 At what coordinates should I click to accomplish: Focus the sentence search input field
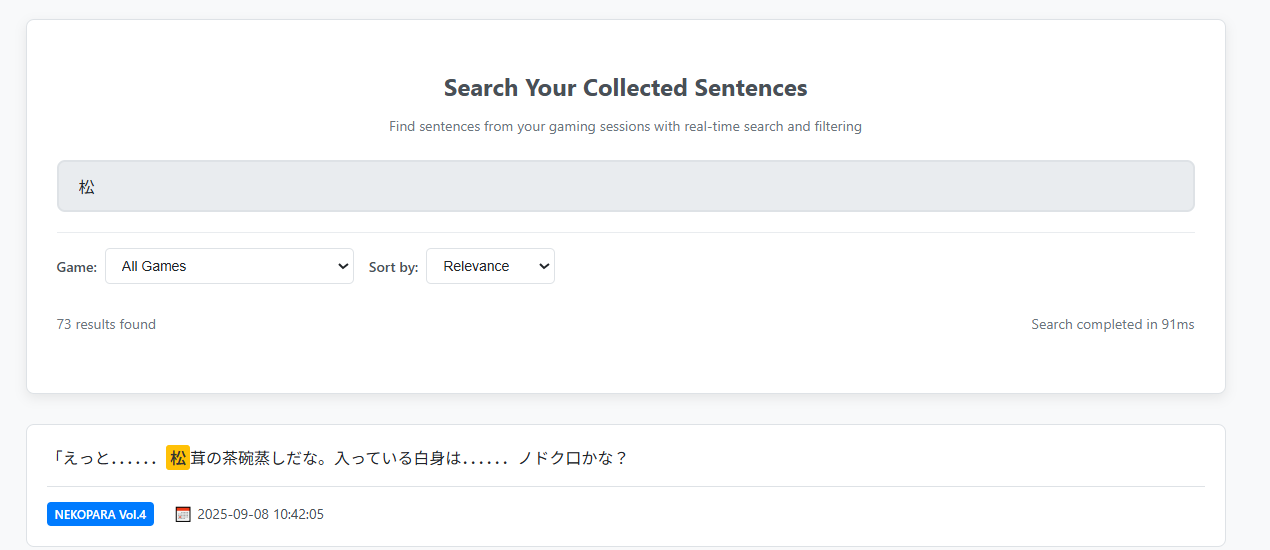pyautogui.click(x=625, y=186)
